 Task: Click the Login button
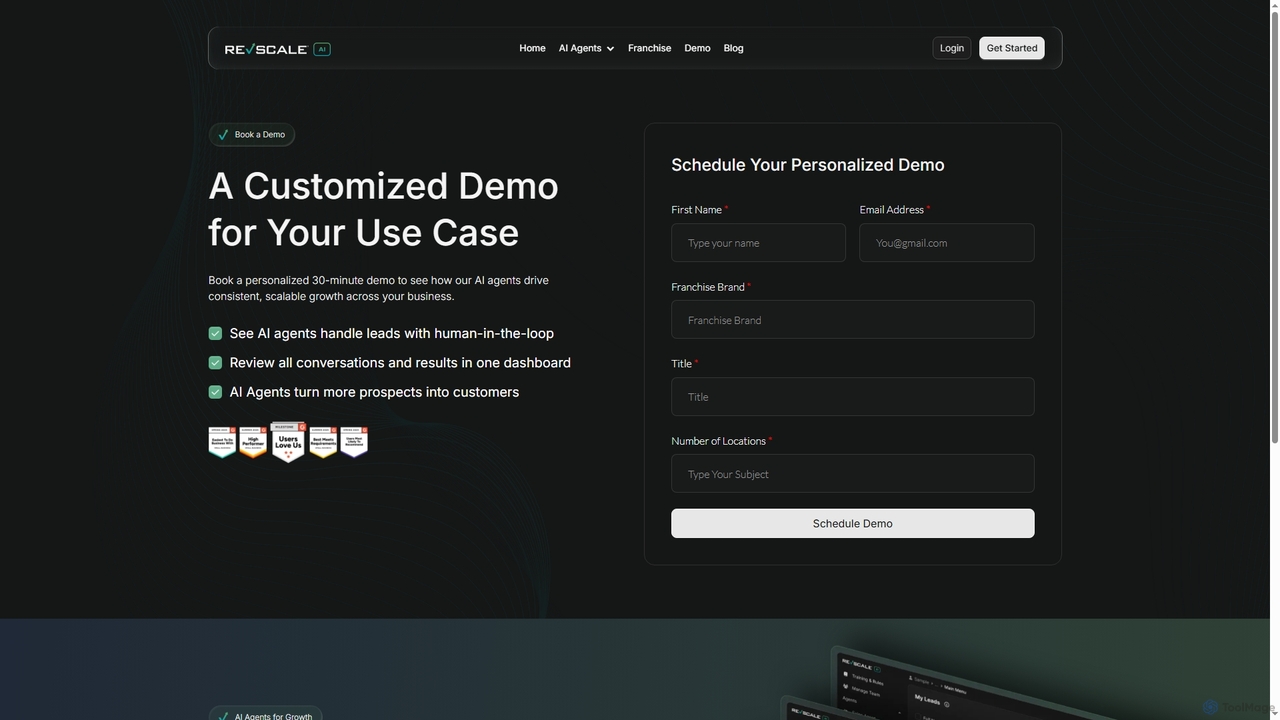(952, 48)
